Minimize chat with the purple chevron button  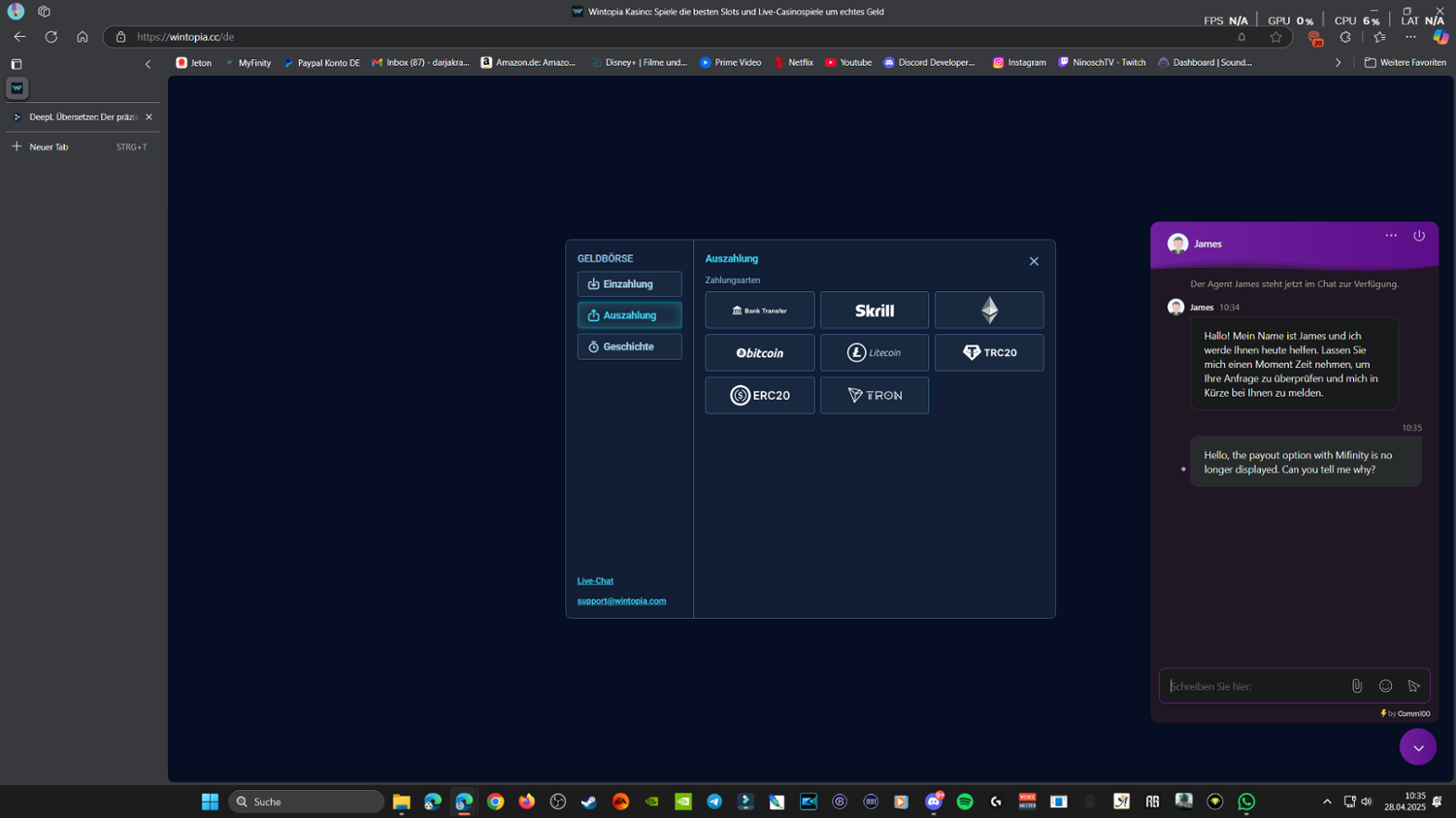(x=1417, y=747)
